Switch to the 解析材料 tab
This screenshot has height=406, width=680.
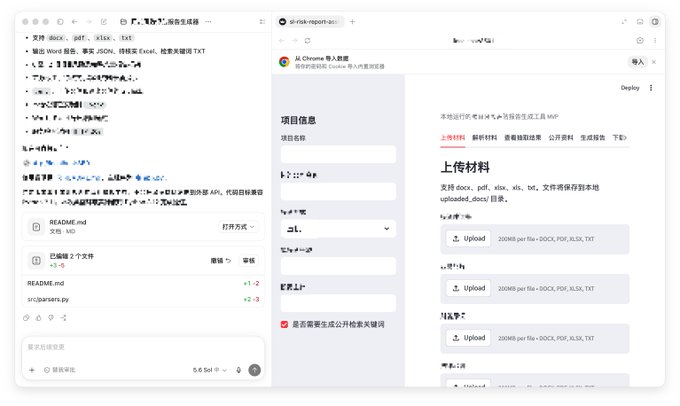[x=484, y=138]
